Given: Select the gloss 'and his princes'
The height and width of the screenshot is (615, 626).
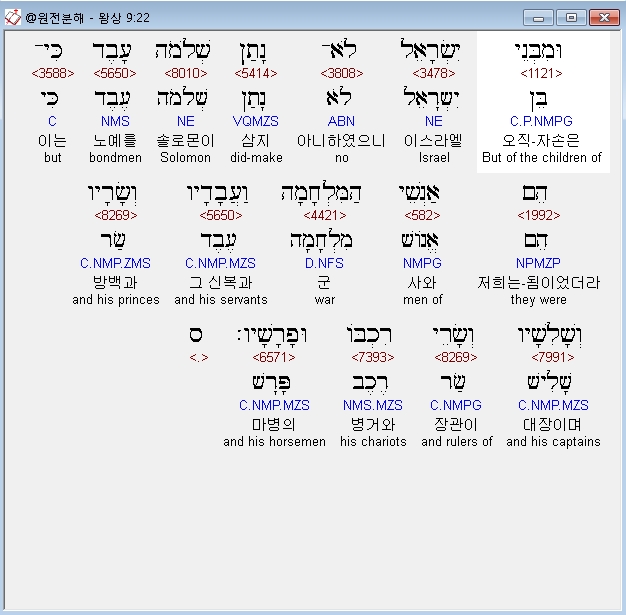Looking at the screenshot, I should pyautogui.click(x=116, y=300).
